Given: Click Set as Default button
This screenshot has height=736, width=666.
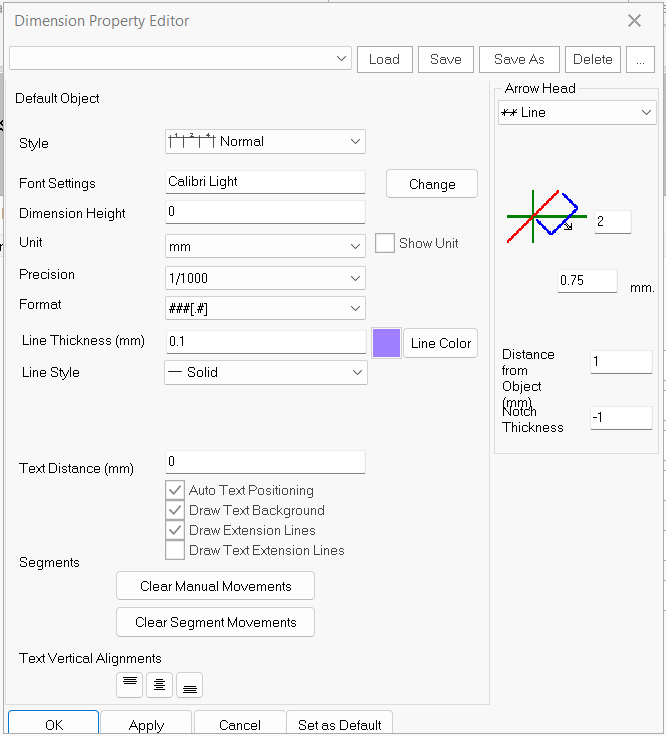Looking at the screenshot, I should click(x=339, y=725).
